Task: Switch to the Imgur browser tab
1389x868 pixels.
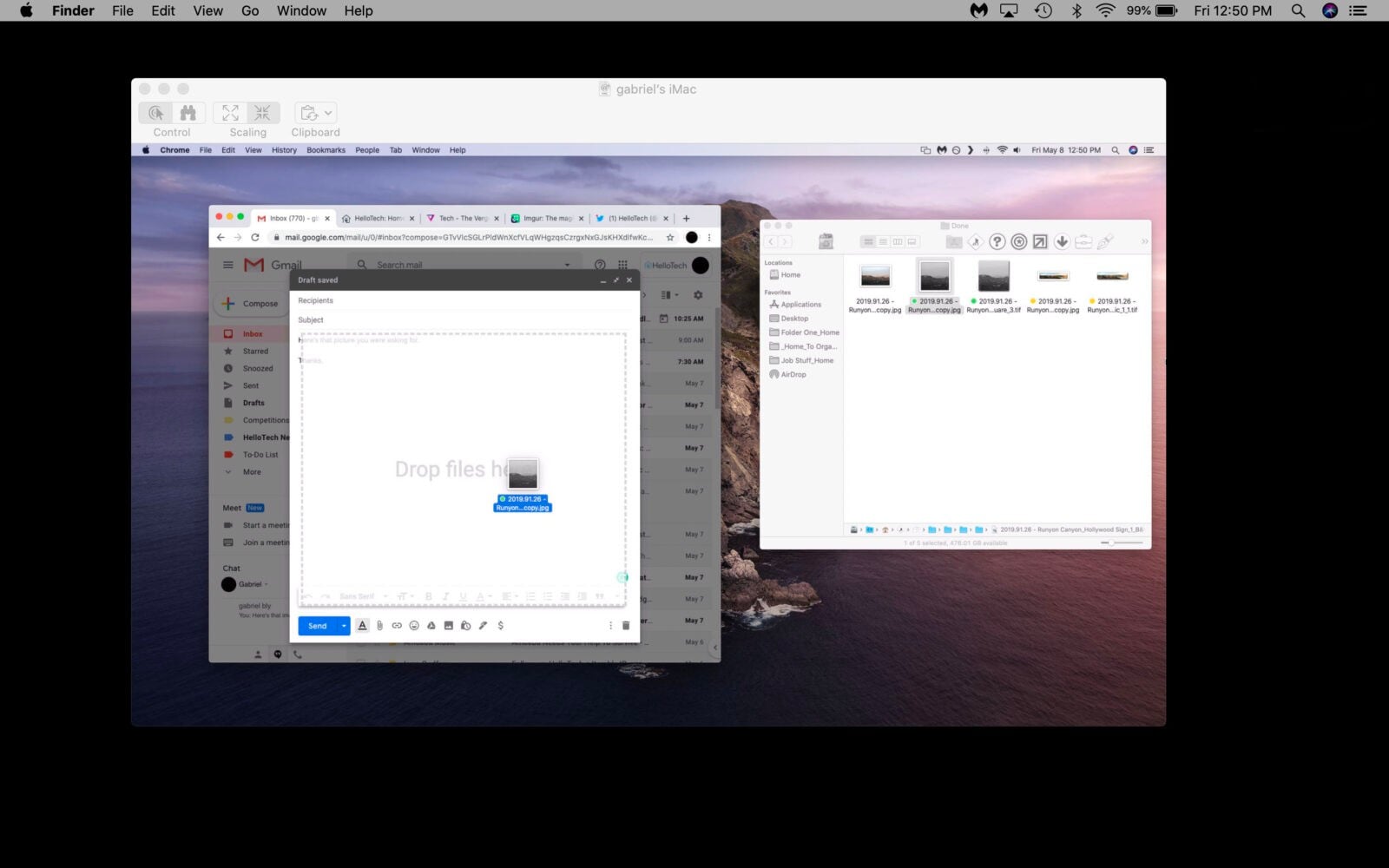Action: pyautogui.click(x=546, y=219)
